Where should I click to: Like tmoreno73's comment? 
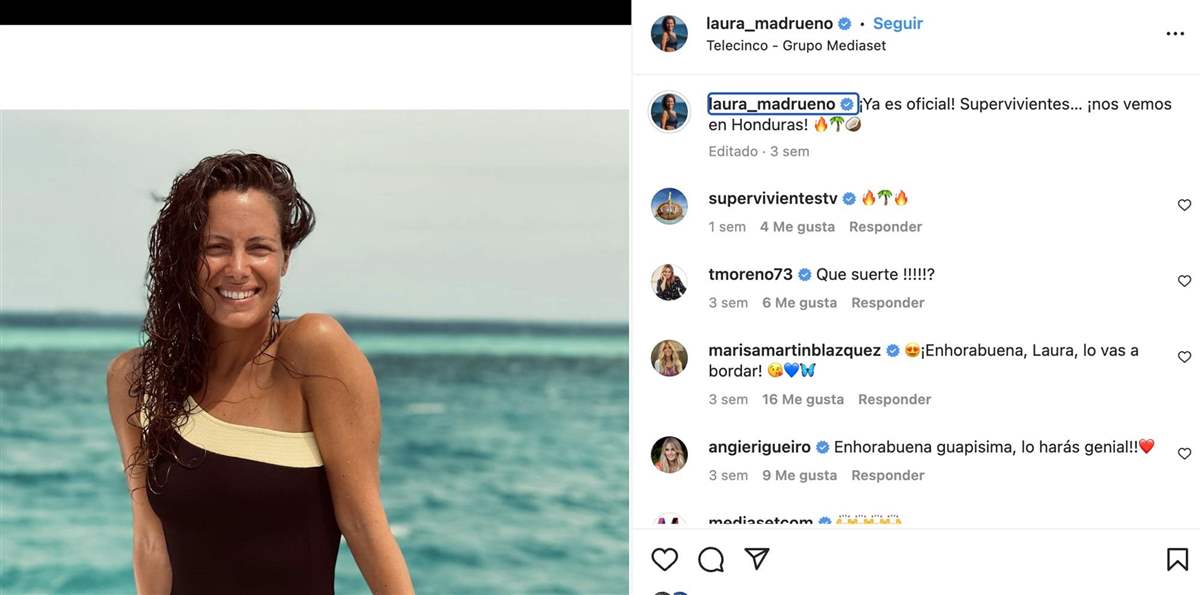click(1184, 281)
